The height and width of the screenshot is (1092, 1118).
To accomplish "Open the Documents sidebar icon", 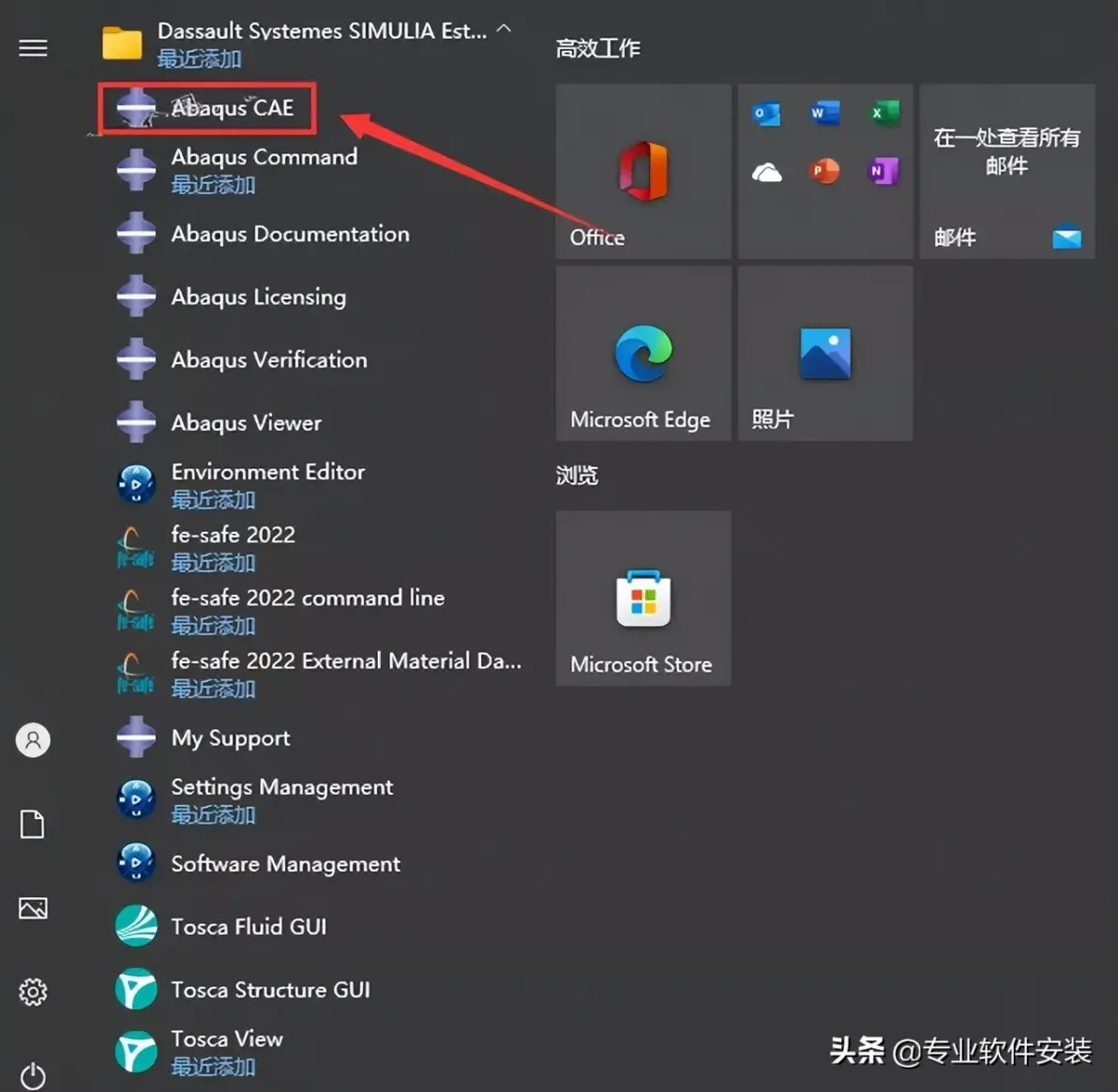I will tap(32, 824).
